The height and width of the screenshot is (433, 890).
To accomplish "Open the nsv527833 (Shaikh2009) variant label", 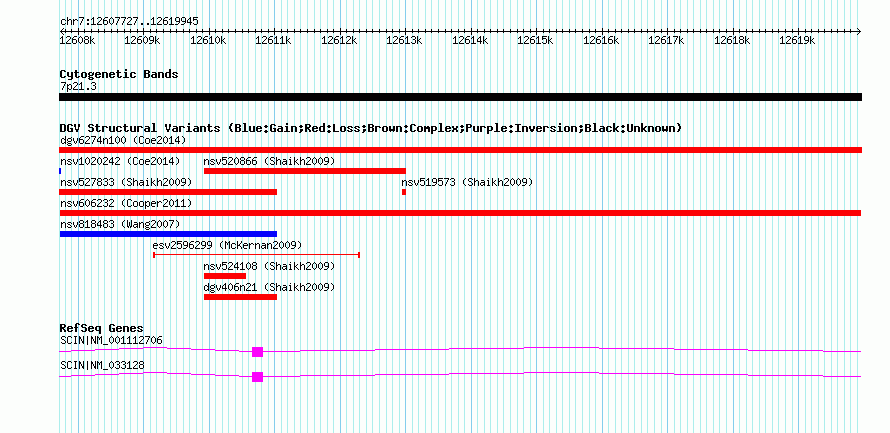I will click(x=125, y=182).
